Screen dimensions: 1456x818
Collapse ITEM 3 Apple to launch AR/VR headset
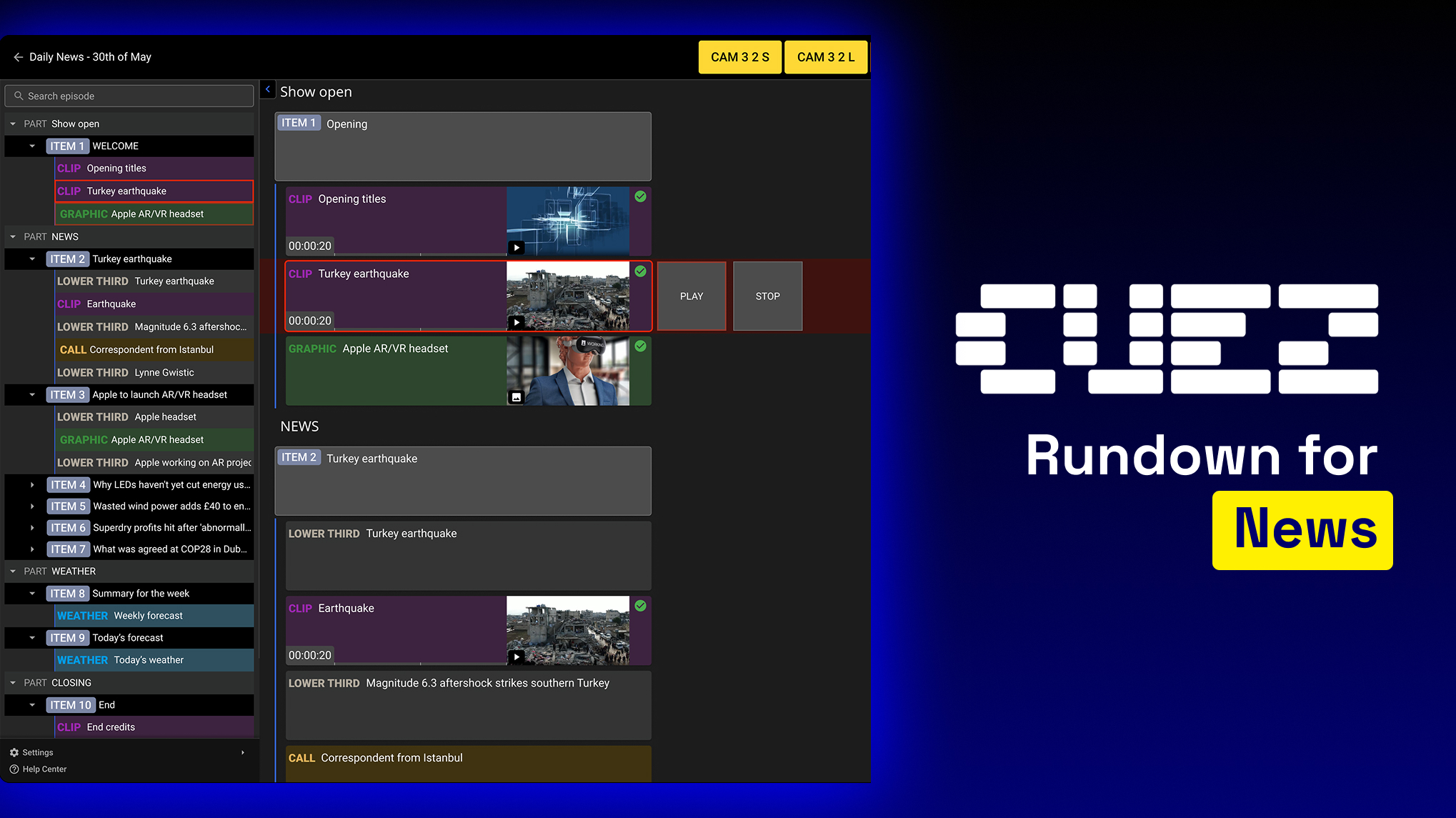click(x=32, y=394)
